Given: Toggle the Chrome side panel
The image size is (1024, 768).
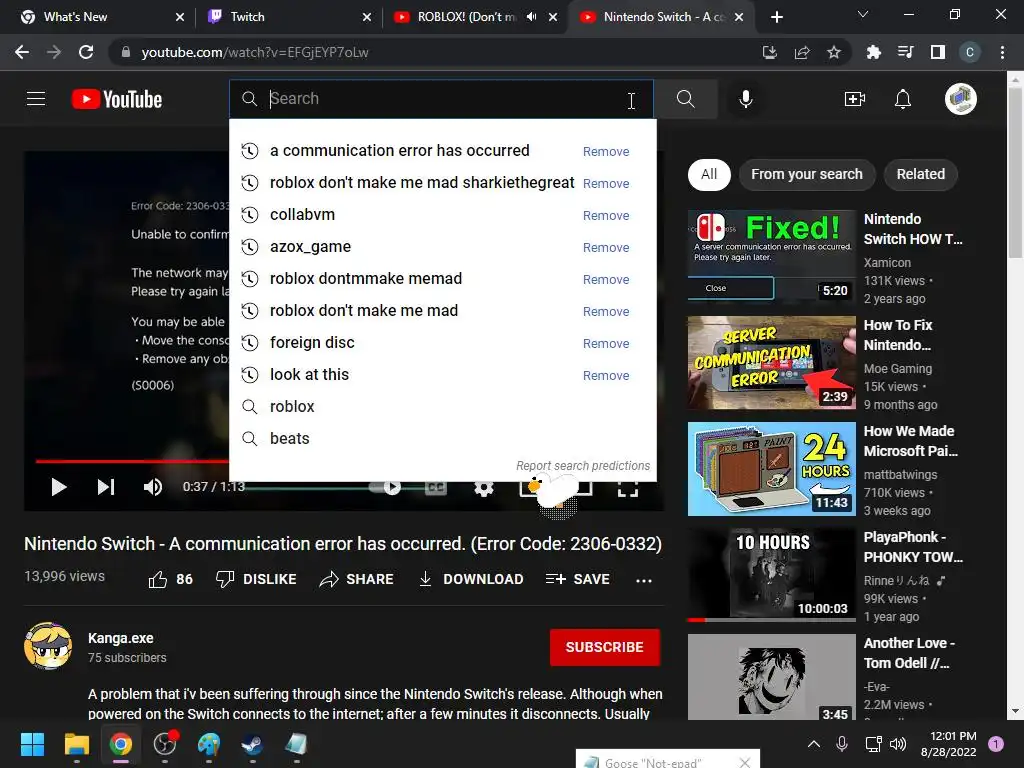Looking at the screenshot, I should click(938, 52).
